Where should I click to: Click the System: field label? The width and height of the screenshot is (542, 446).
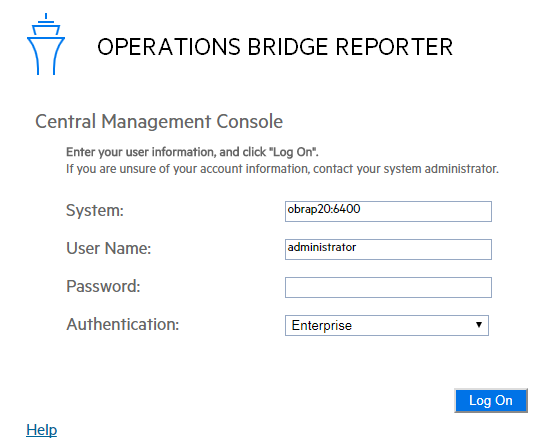(95, 210)
